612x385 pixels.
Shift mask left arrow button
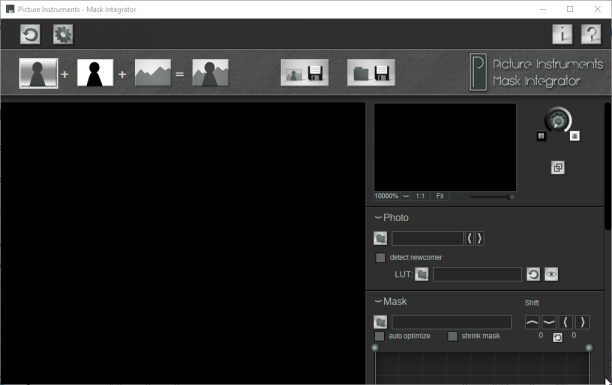[x=566, y=322]
